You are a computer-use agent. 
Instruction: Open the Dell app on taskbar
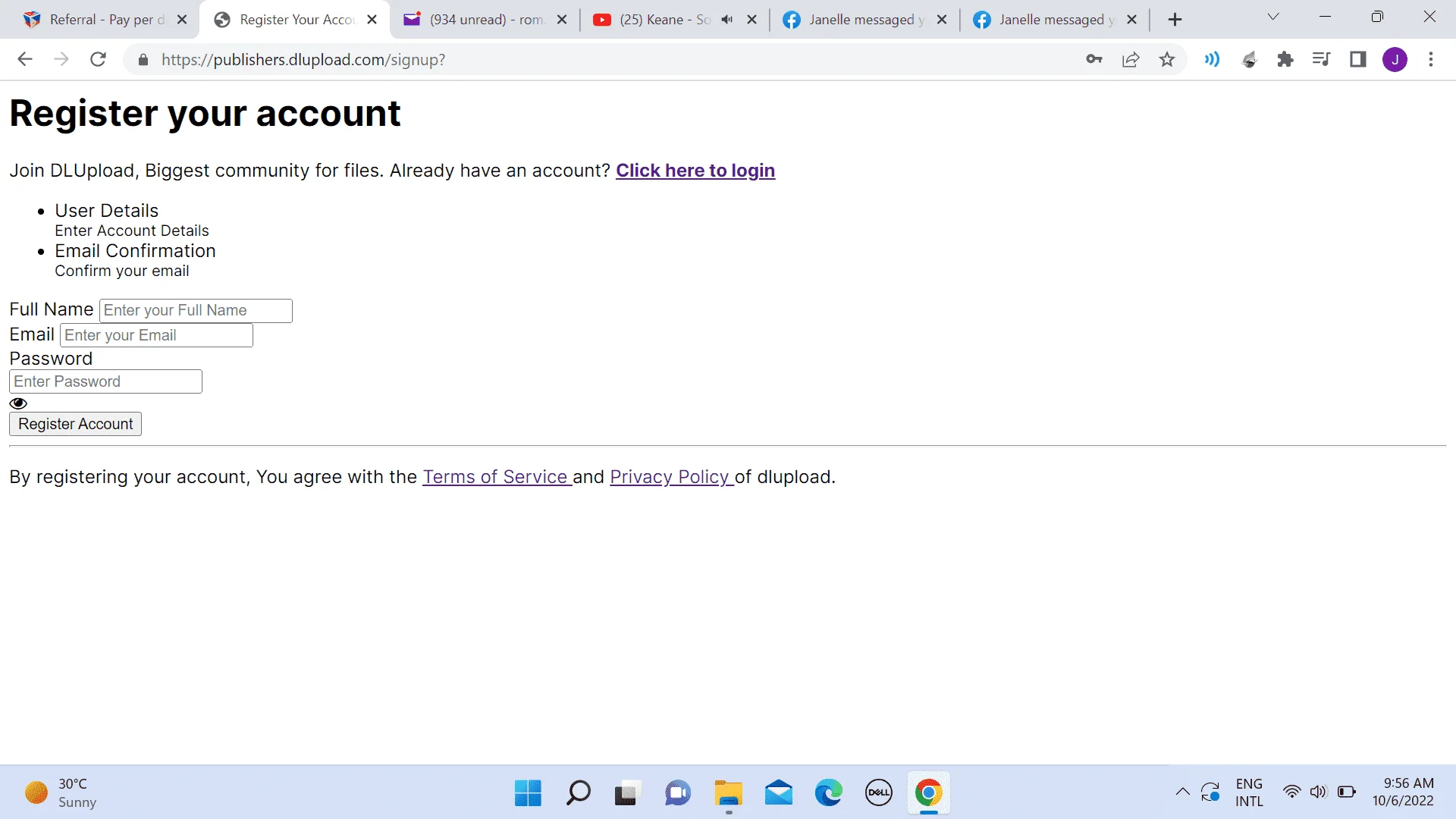tap(879, 793)
